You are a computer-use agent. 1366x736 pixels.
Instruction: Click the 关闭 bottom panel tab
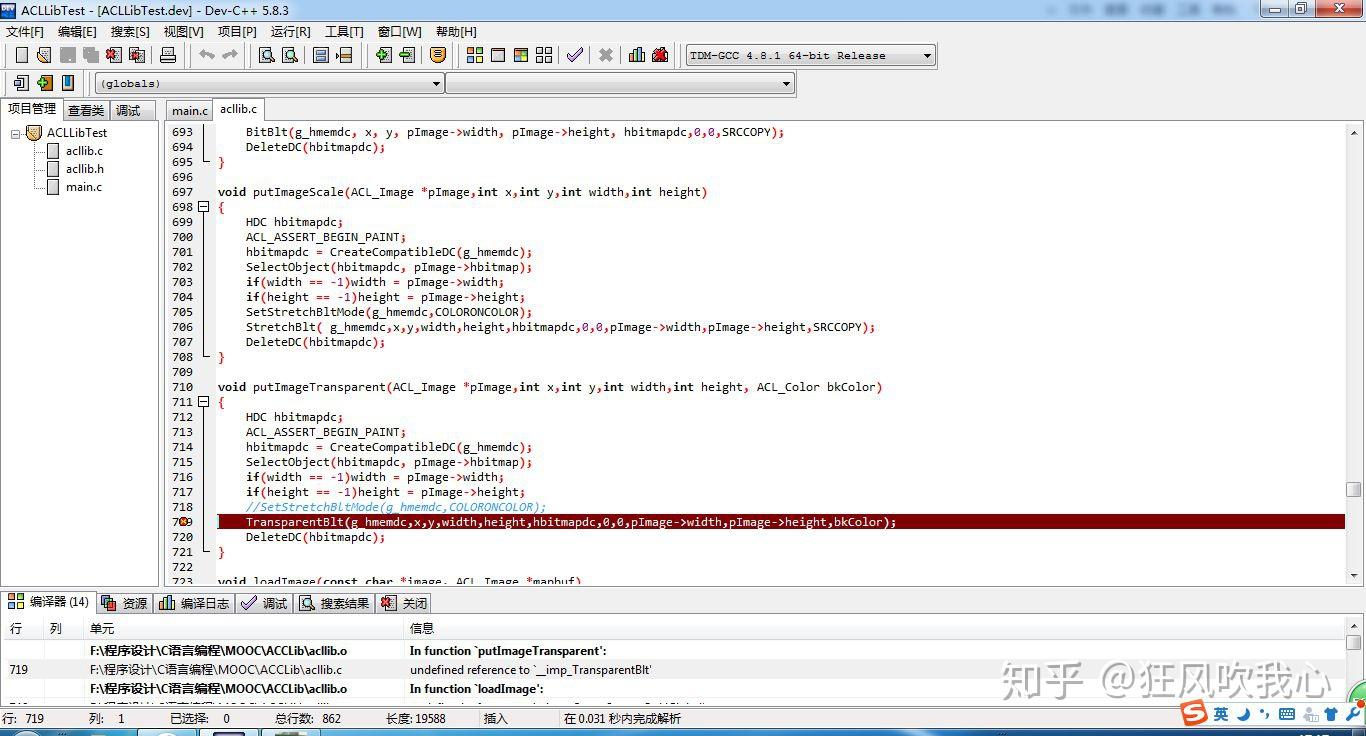click(405, 603)
